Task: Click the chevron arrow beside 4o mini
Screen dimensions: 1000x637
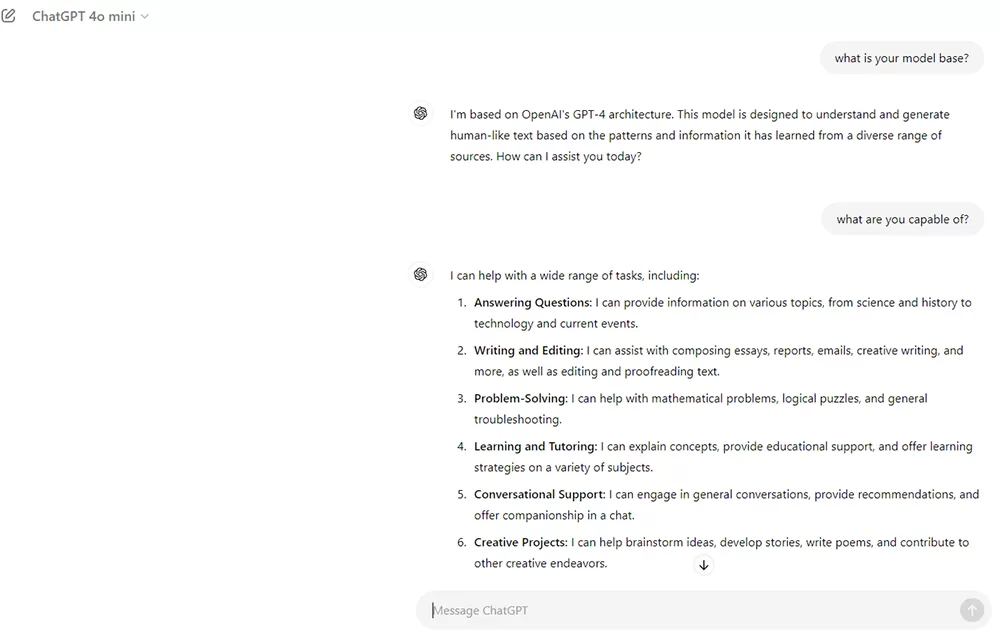Action: point(145,17)
